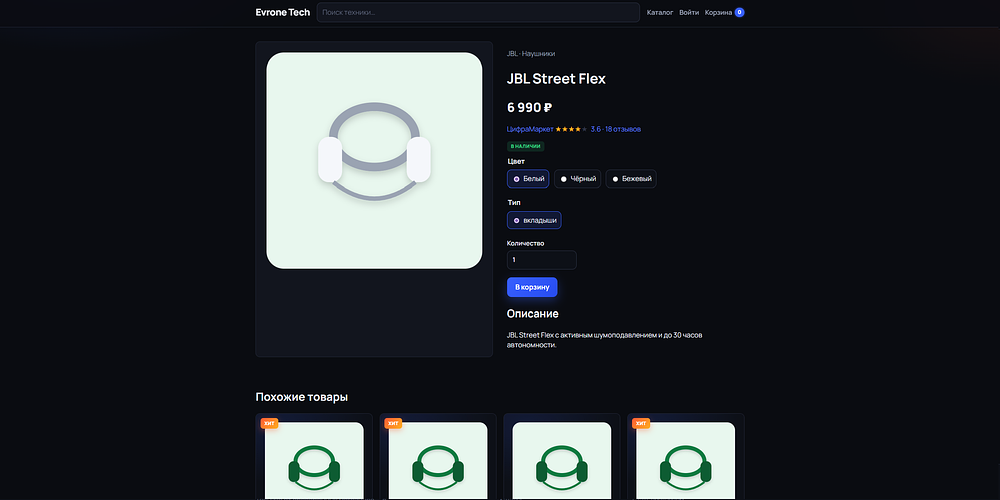
Task: Select the Чёрный color option
Action: 578,179
